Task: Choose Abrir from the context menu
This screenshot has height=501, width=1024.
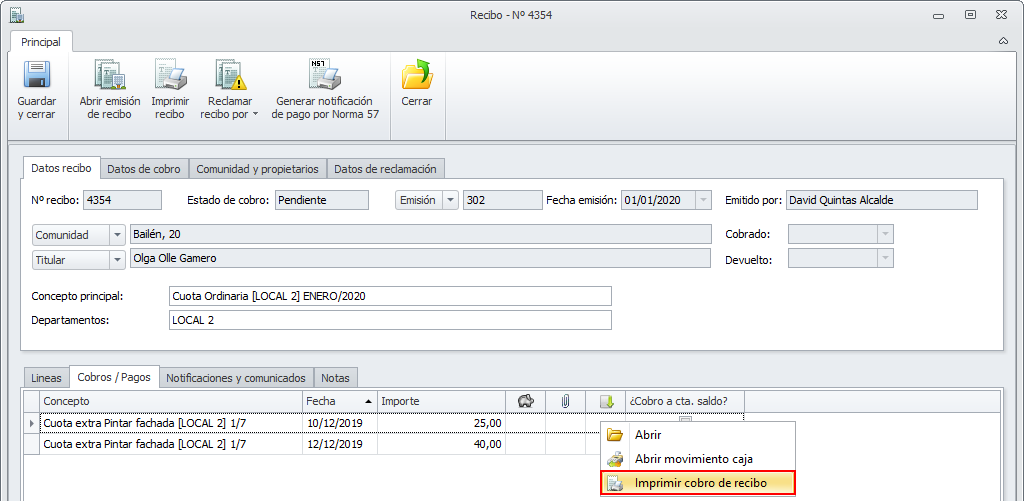Action: tap(697, 435)
